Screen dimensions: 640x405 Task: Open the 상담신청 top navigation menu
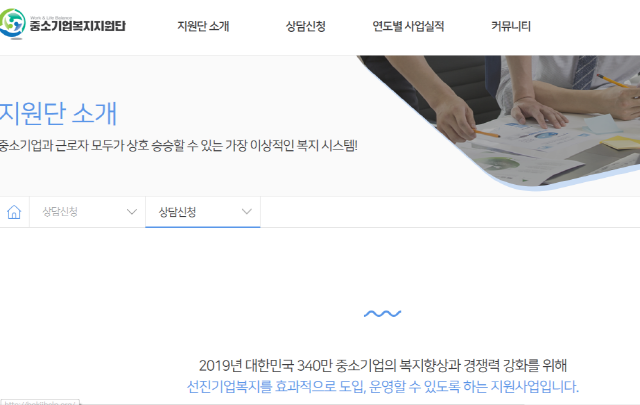pyautogui.click(x=305, y=27)
